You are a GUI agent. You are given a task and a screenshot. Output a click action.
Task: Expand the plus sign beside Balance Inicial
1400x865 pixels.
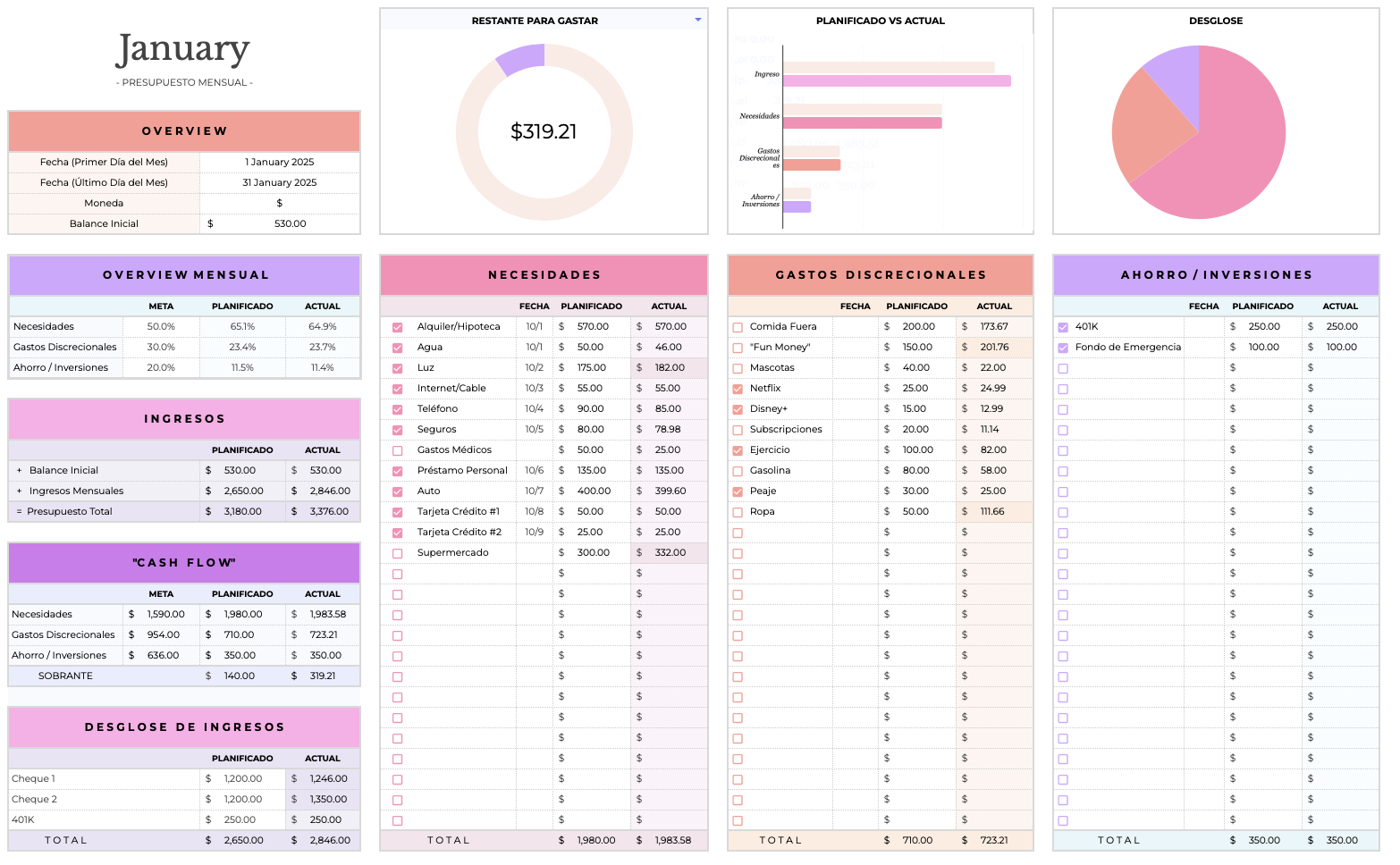19,470
